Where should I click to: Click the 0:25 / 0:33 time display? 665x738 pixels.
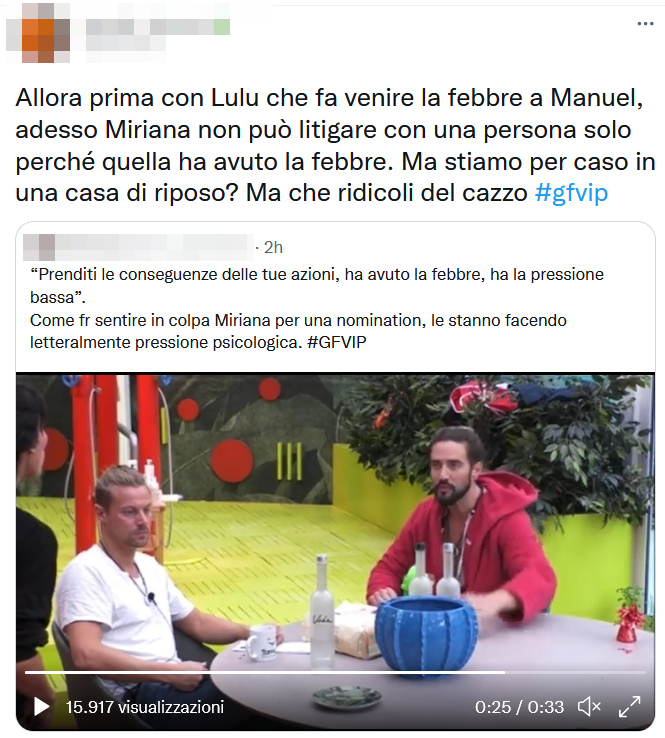pyautogui.click(x=519, y=707)
